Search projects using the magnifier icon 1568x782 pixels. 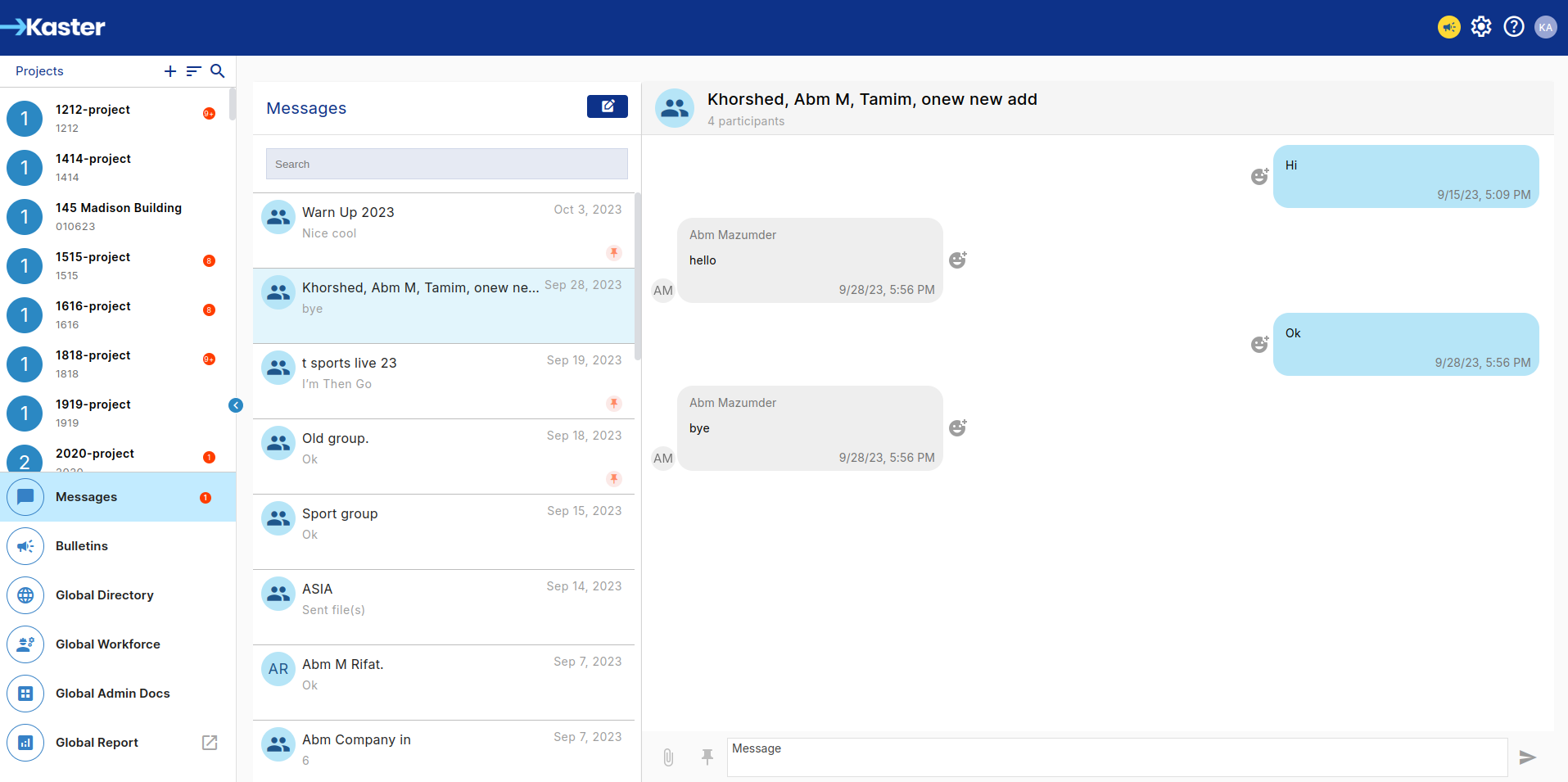(218, 71)
